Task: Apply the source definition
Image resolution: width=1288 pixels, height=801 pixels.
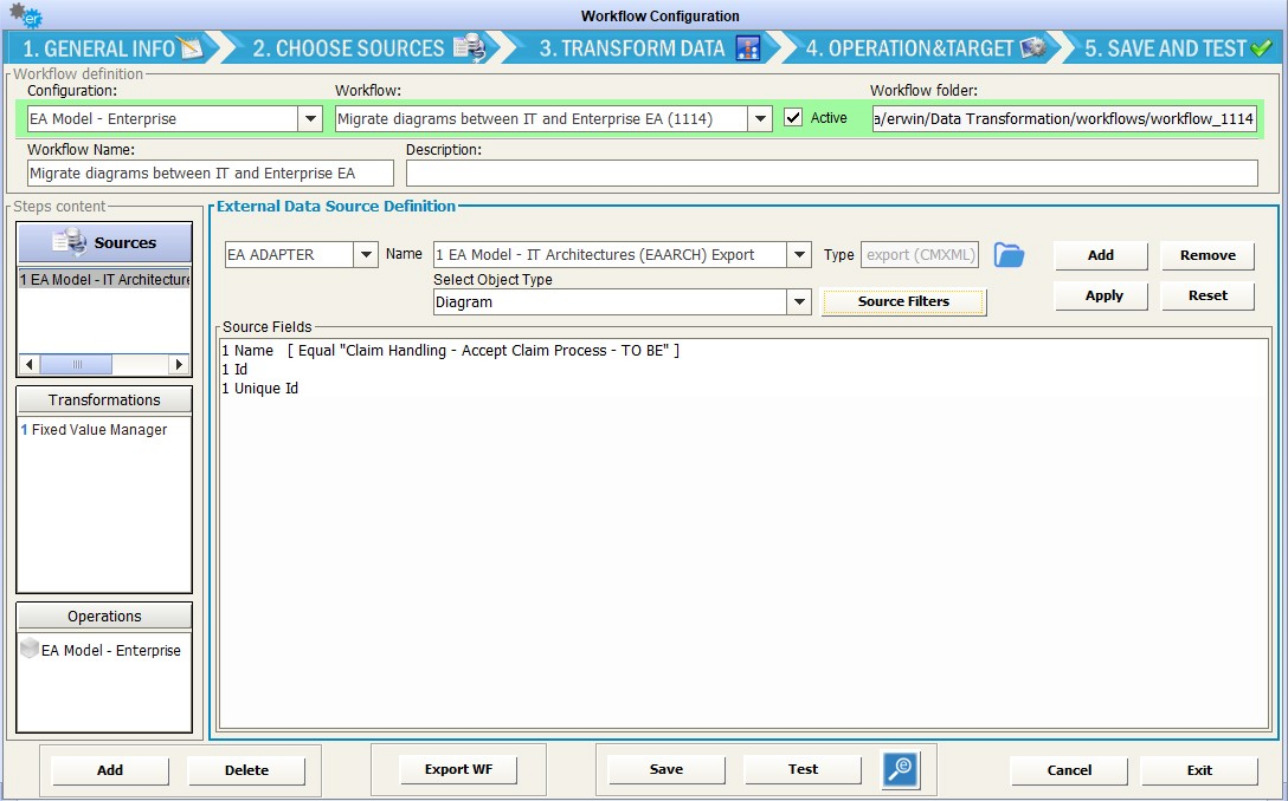Action: (x=1104, y=296)
